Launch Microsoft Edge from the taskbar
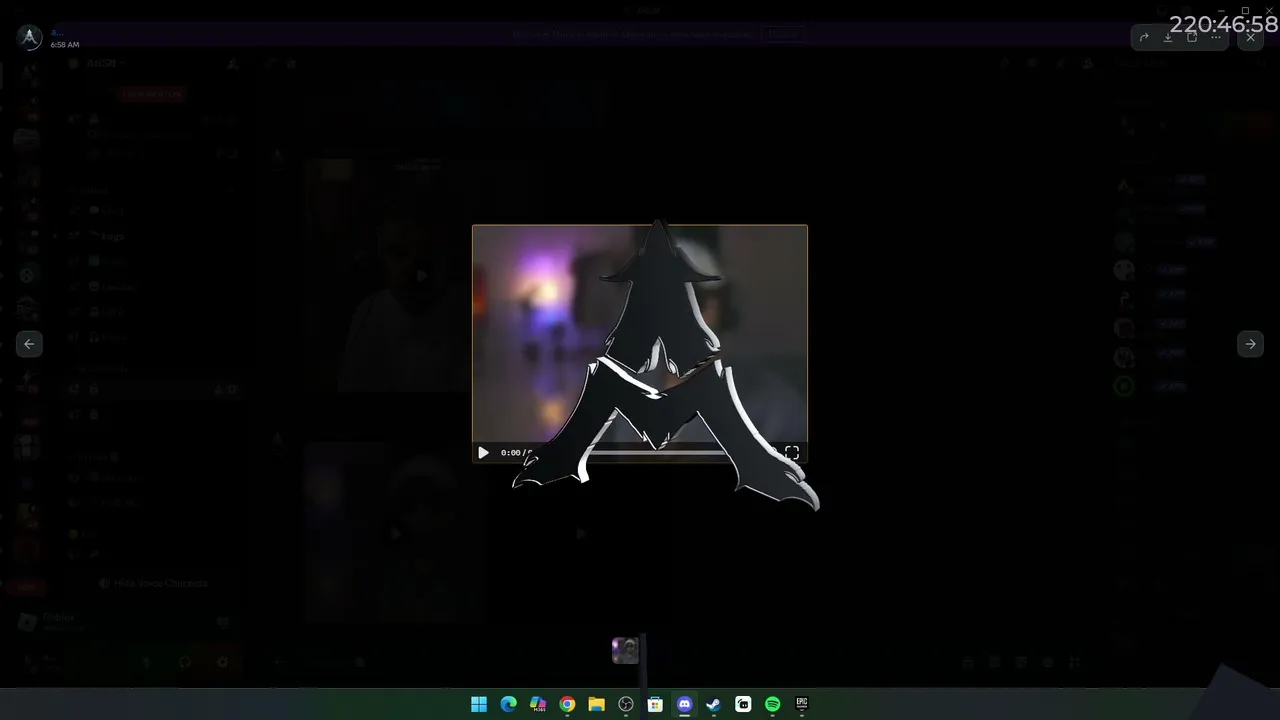Viewport: 1280px width, 720px height. 508,704
